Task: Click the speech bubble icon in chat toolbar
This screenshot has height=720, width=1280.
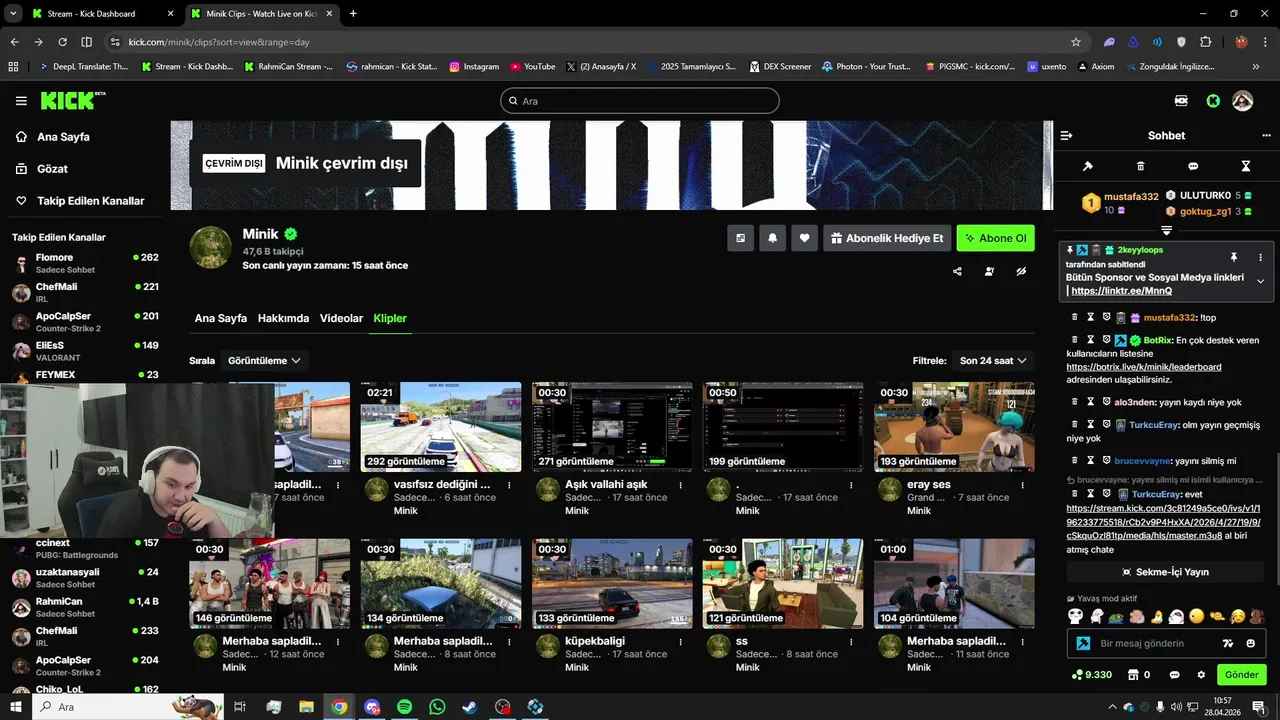Action: pyautogui.click(x=1193, y=166)
